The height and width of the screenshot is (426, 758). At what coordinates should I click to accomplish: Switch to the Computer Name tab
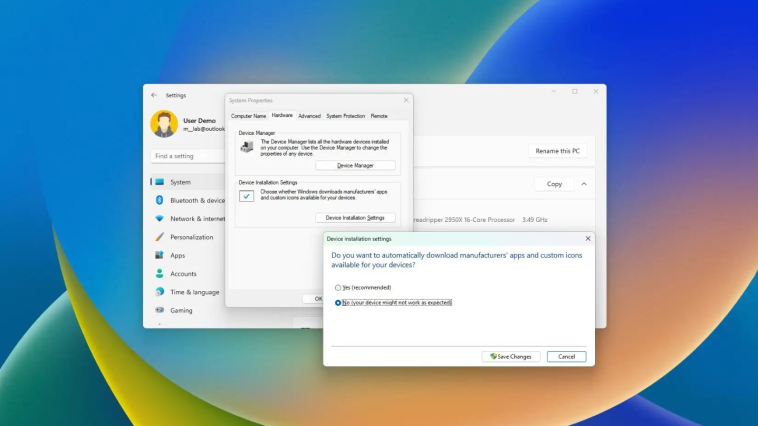tap(248, 116)
